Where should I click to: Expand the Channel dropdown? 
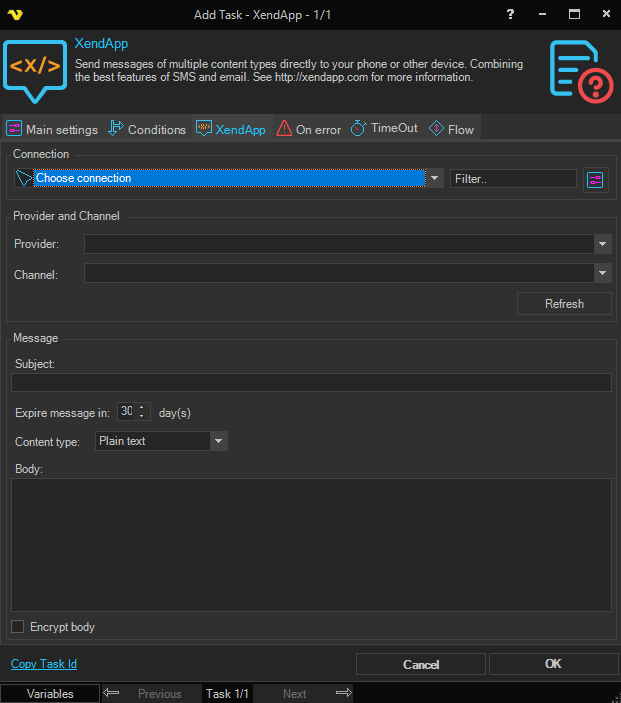tap(602, 273)
